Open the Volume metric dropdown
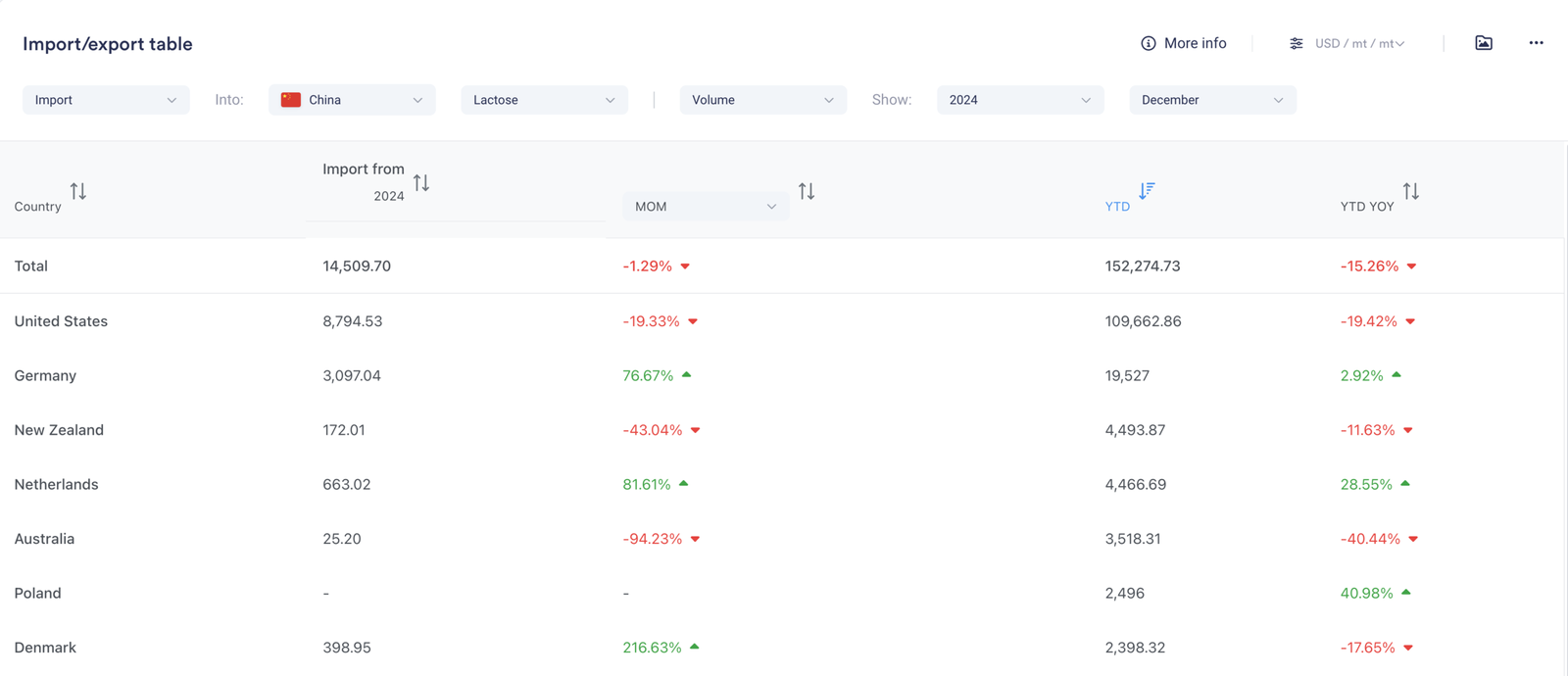This screenshot has height=676, width=1568. pyautogui.click(x=762, y=100)
